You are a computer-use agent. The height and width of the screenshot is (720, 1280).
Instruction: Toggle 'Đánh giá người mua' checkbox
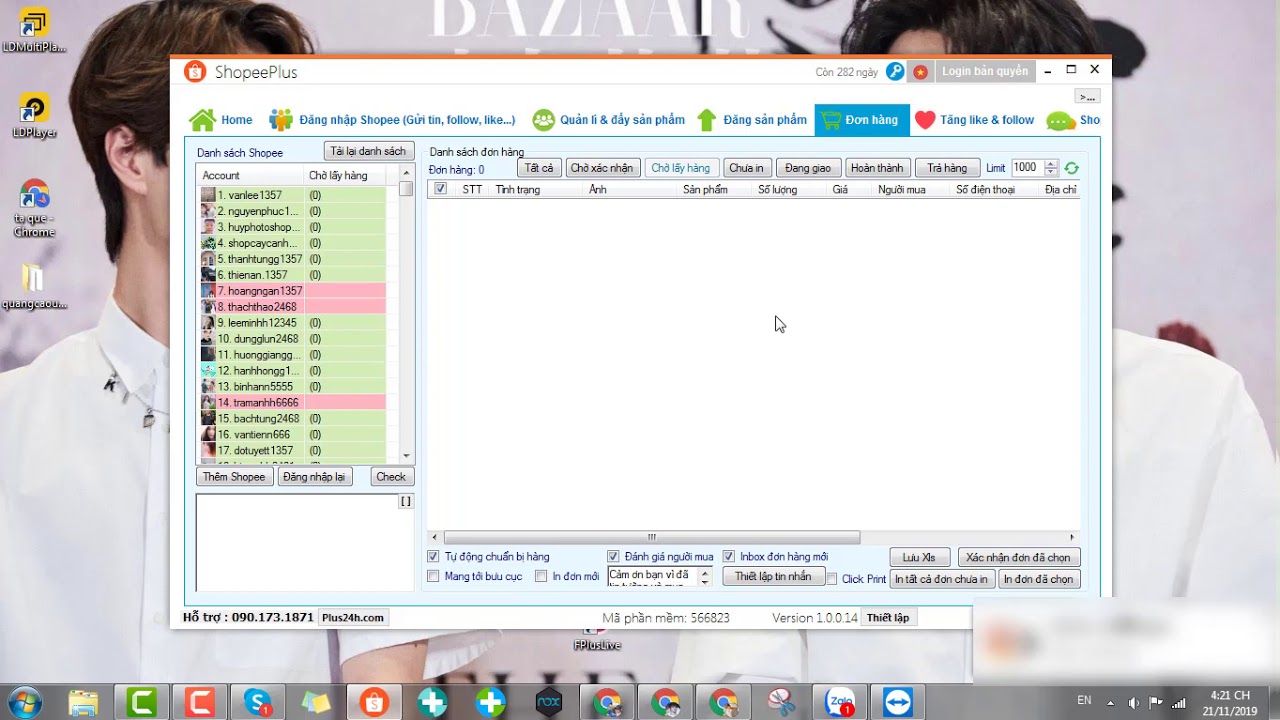(613, 557)
